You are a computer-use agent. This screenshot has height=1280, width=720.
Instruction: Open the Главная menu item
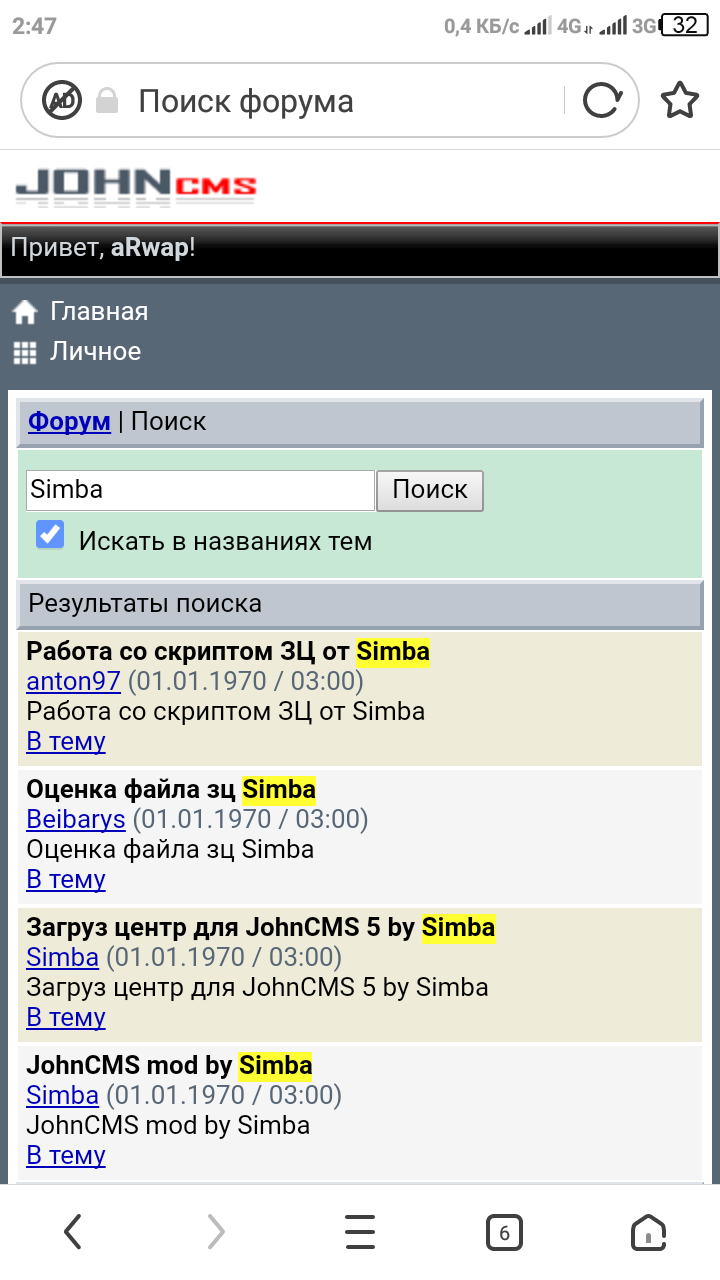(x=99, y=311)
